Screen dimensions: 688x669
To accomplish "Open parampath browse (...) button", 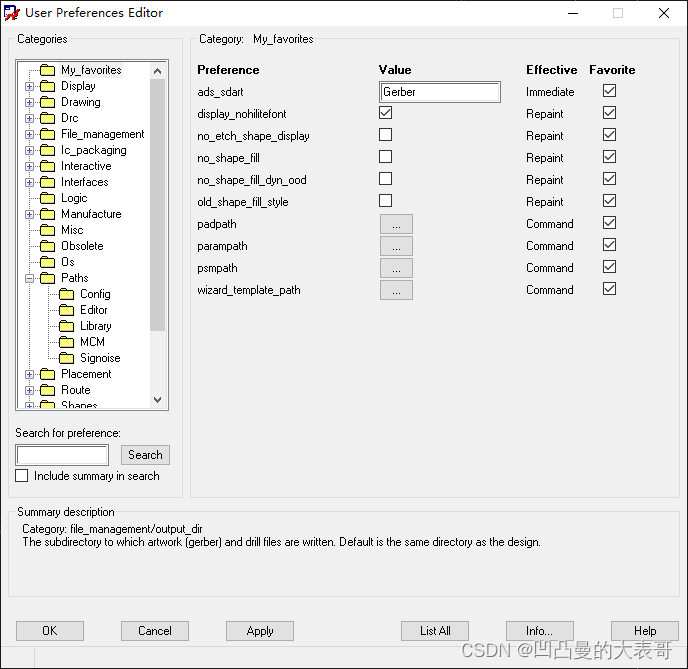I will [396, 246].
